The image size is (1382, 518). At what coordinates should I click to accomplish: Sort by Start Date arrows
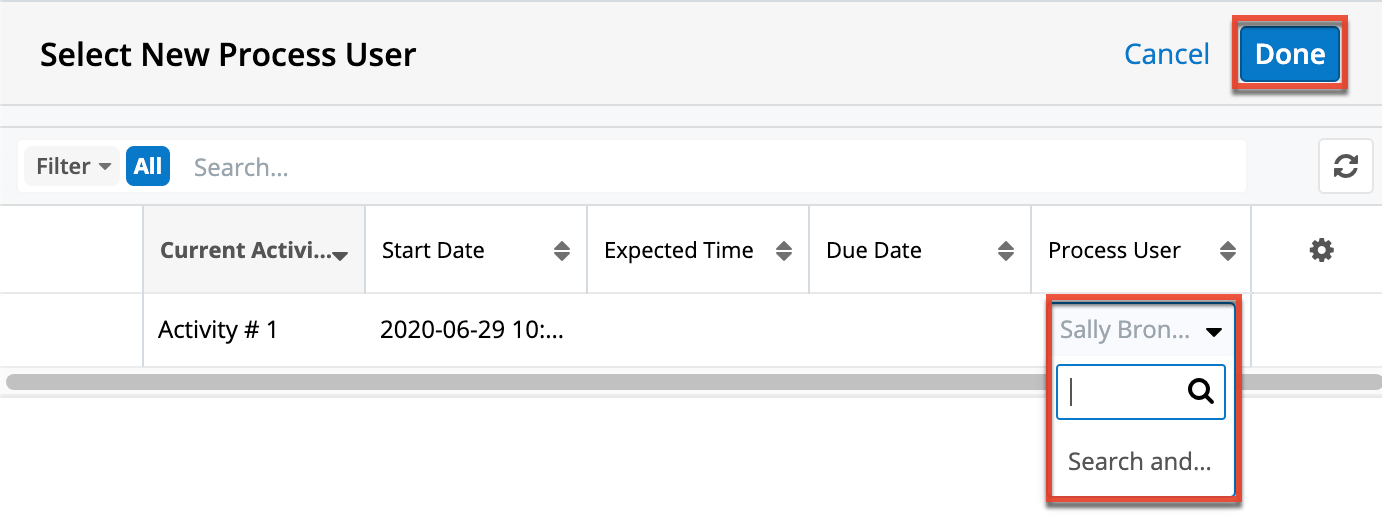click(x=562, y=251)
